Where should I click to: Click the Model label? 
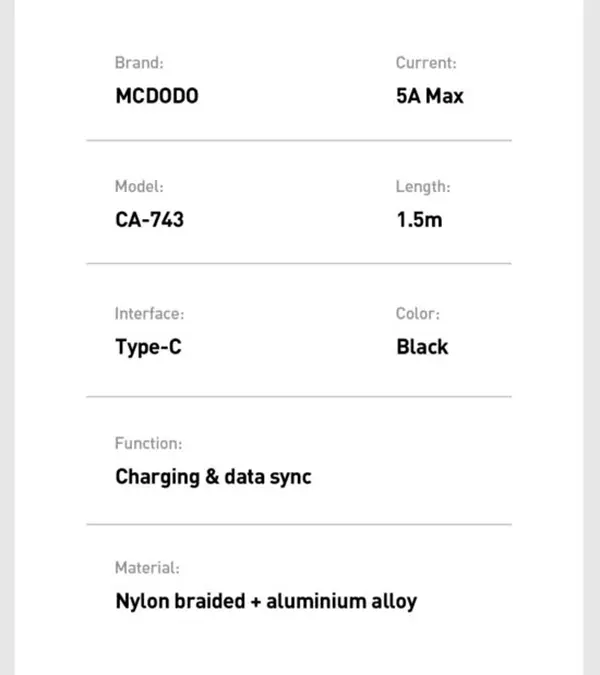click(139, 186)
